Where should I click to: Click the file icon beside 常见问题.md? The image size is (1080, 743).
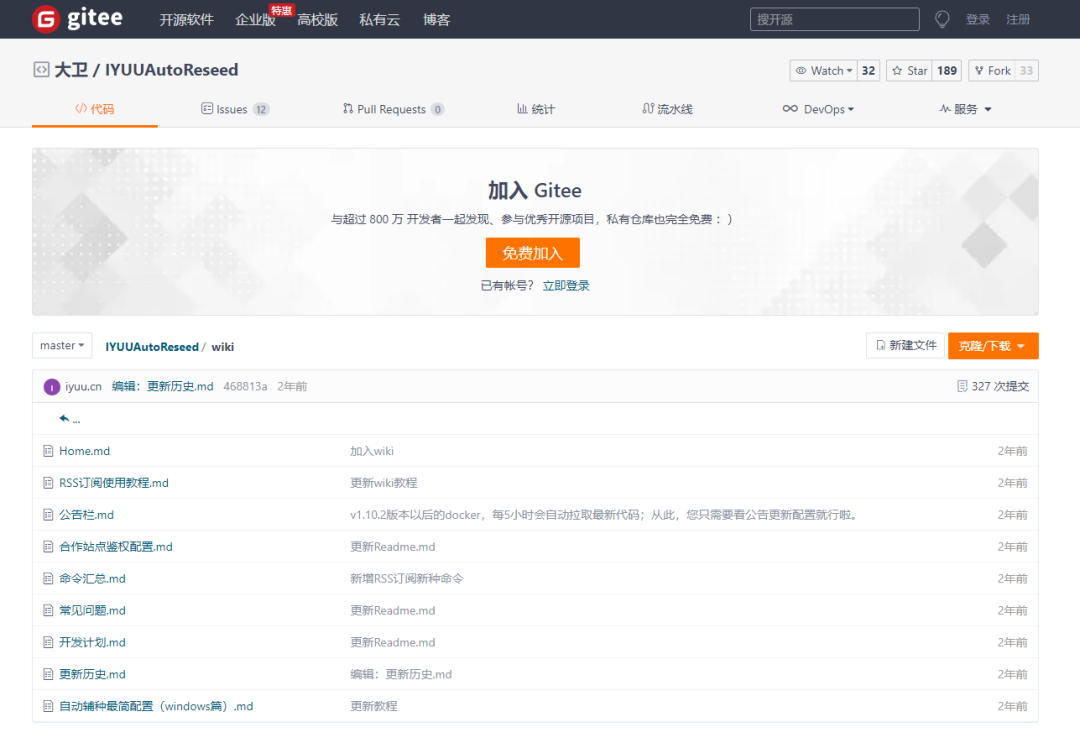click(48, 610)
